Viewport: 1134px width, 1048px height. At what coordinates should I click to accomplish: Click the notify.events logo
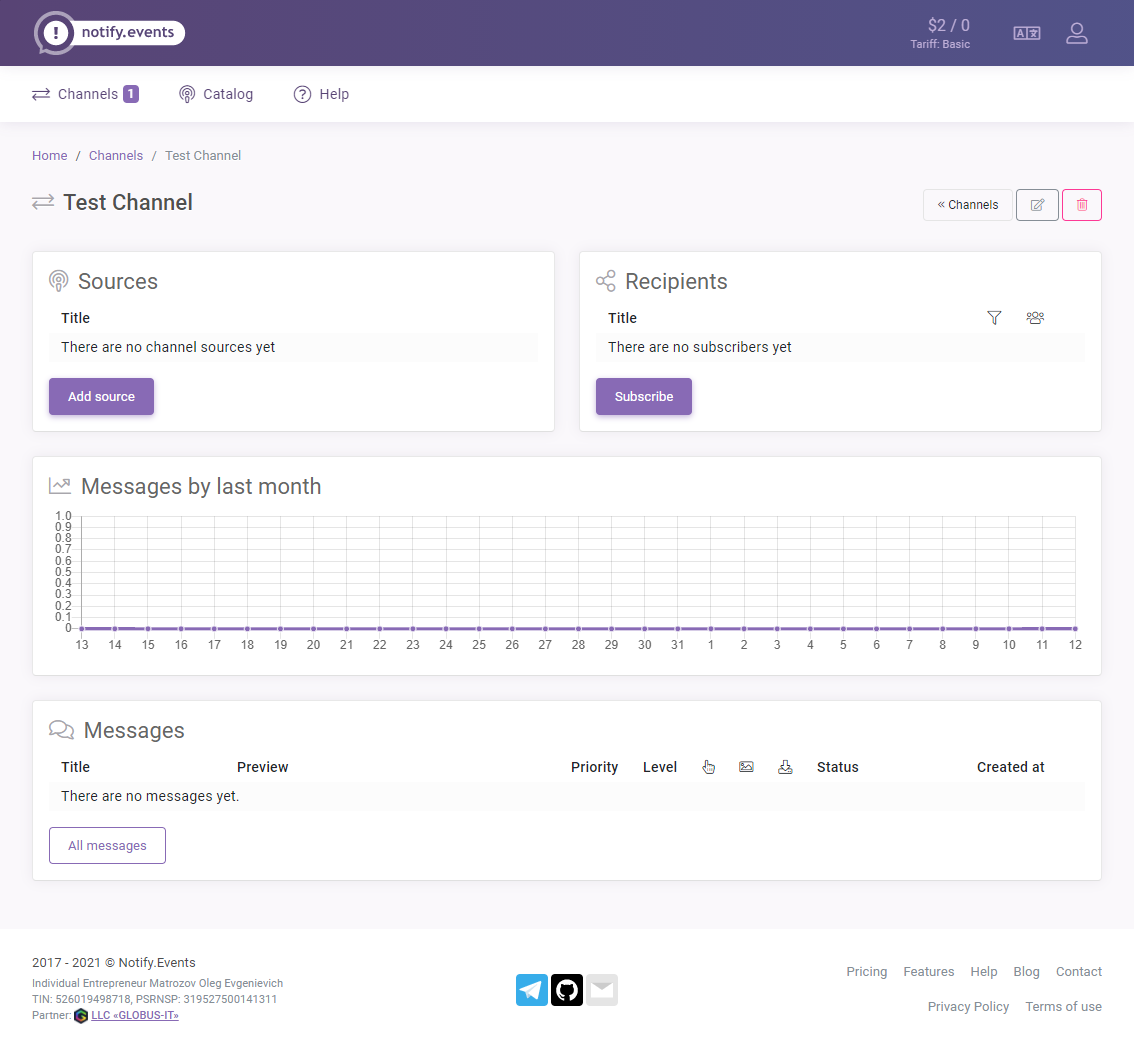110,33
